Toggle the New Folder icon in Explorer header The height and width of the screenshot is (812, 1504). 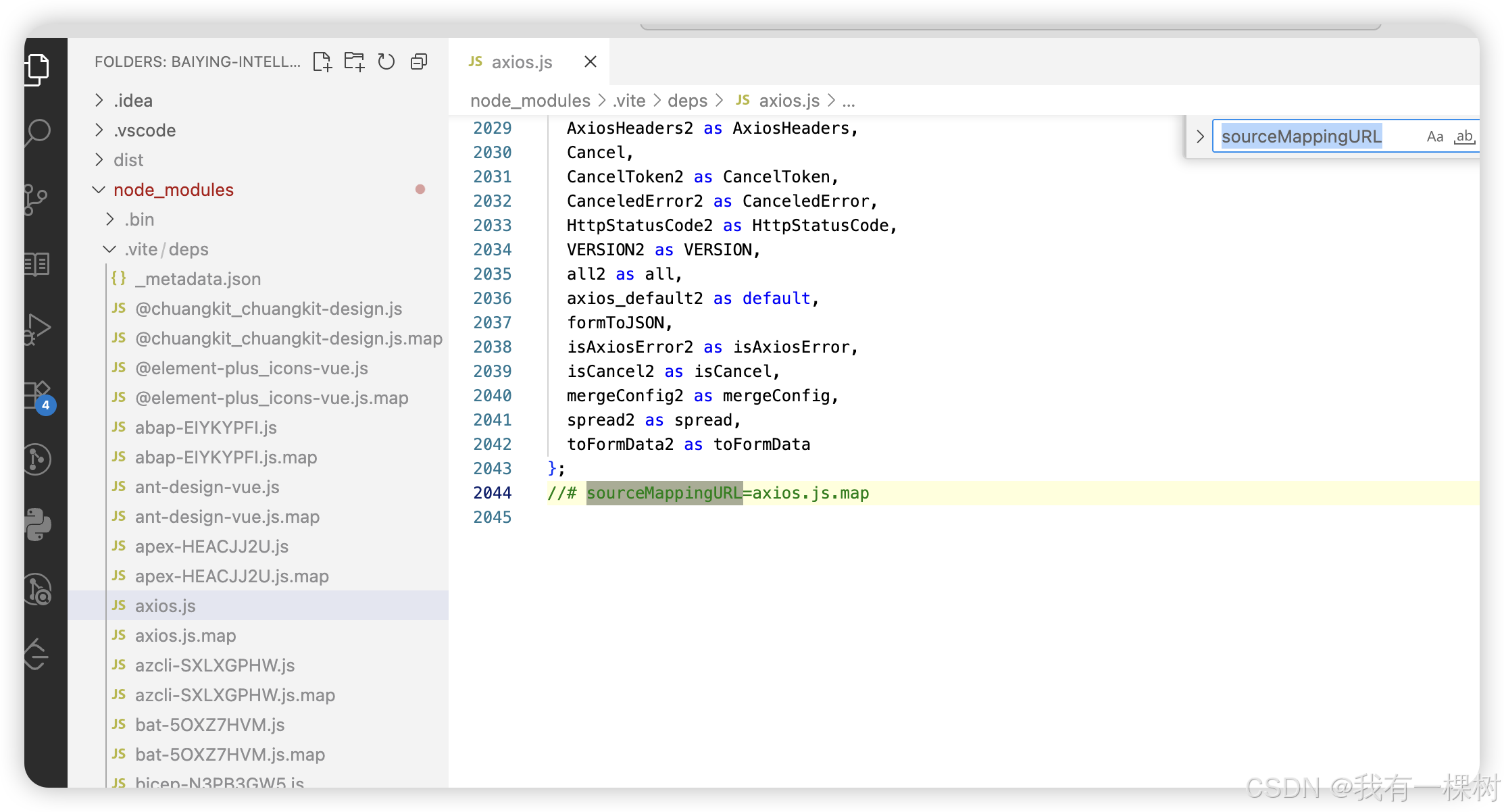point(354,61)
